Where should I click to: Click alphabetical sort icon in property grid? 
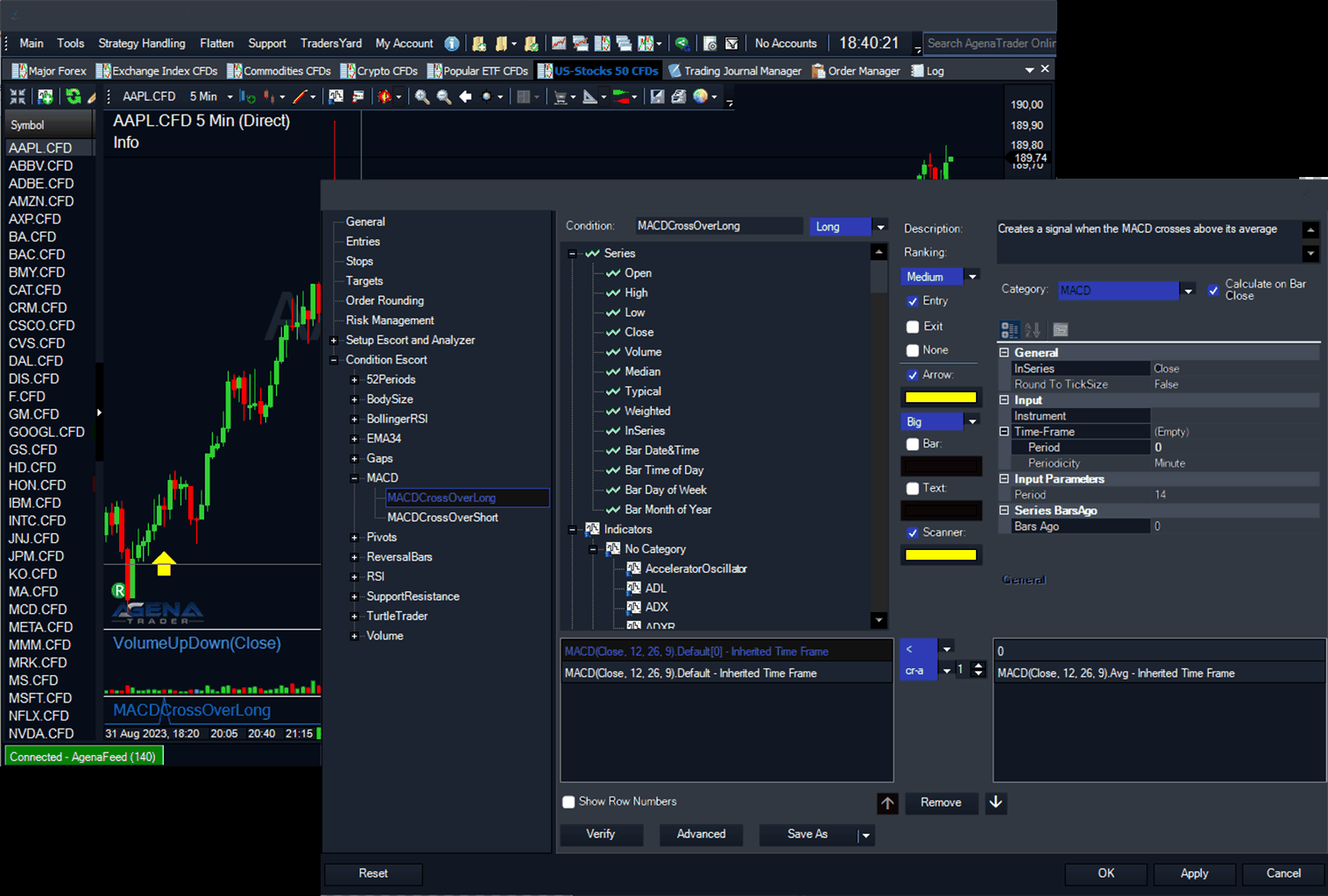1033,330
